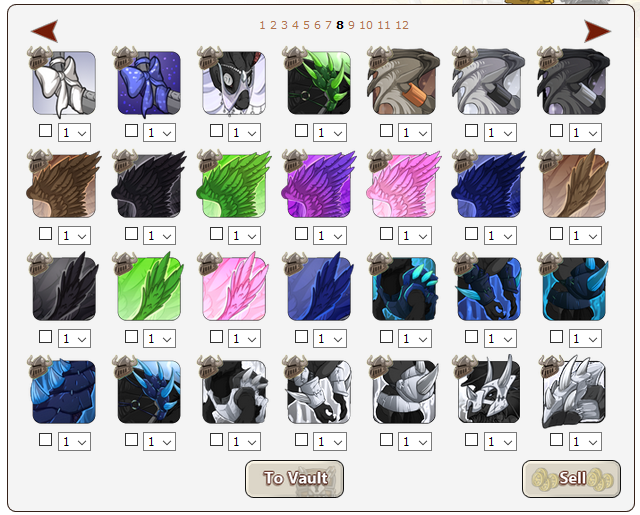Select the green feathered wings item
Image resolution: width=640 pixels, height=515 pixels.
pyautogui.click(x=234, y=186)
